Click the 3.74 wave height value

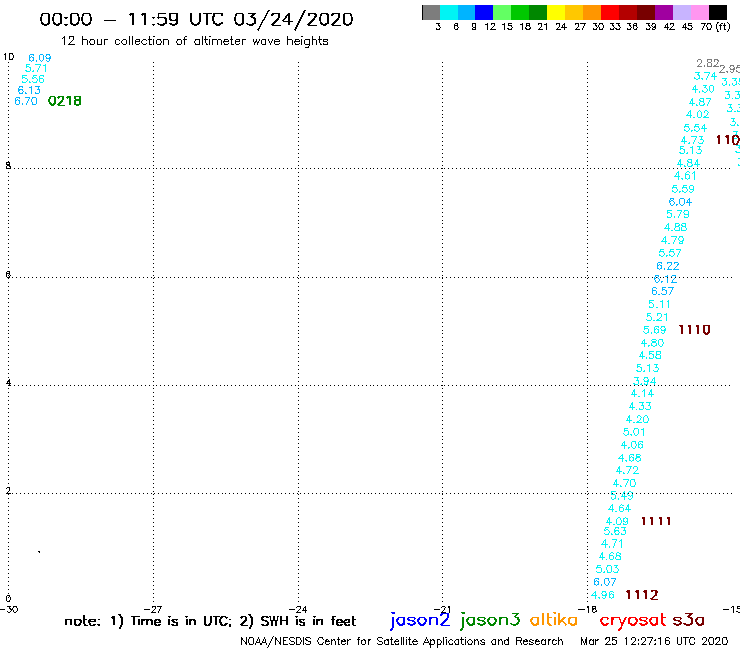[705, 76]
